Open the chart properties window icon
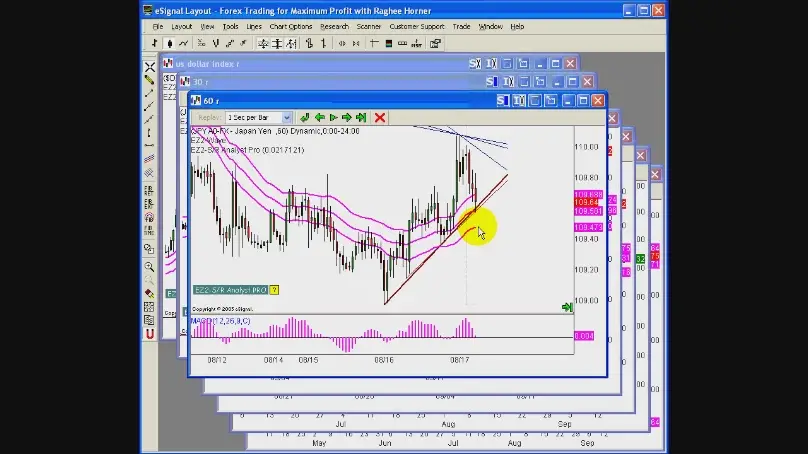Viewport: 808px width, 454px height. 435,44
